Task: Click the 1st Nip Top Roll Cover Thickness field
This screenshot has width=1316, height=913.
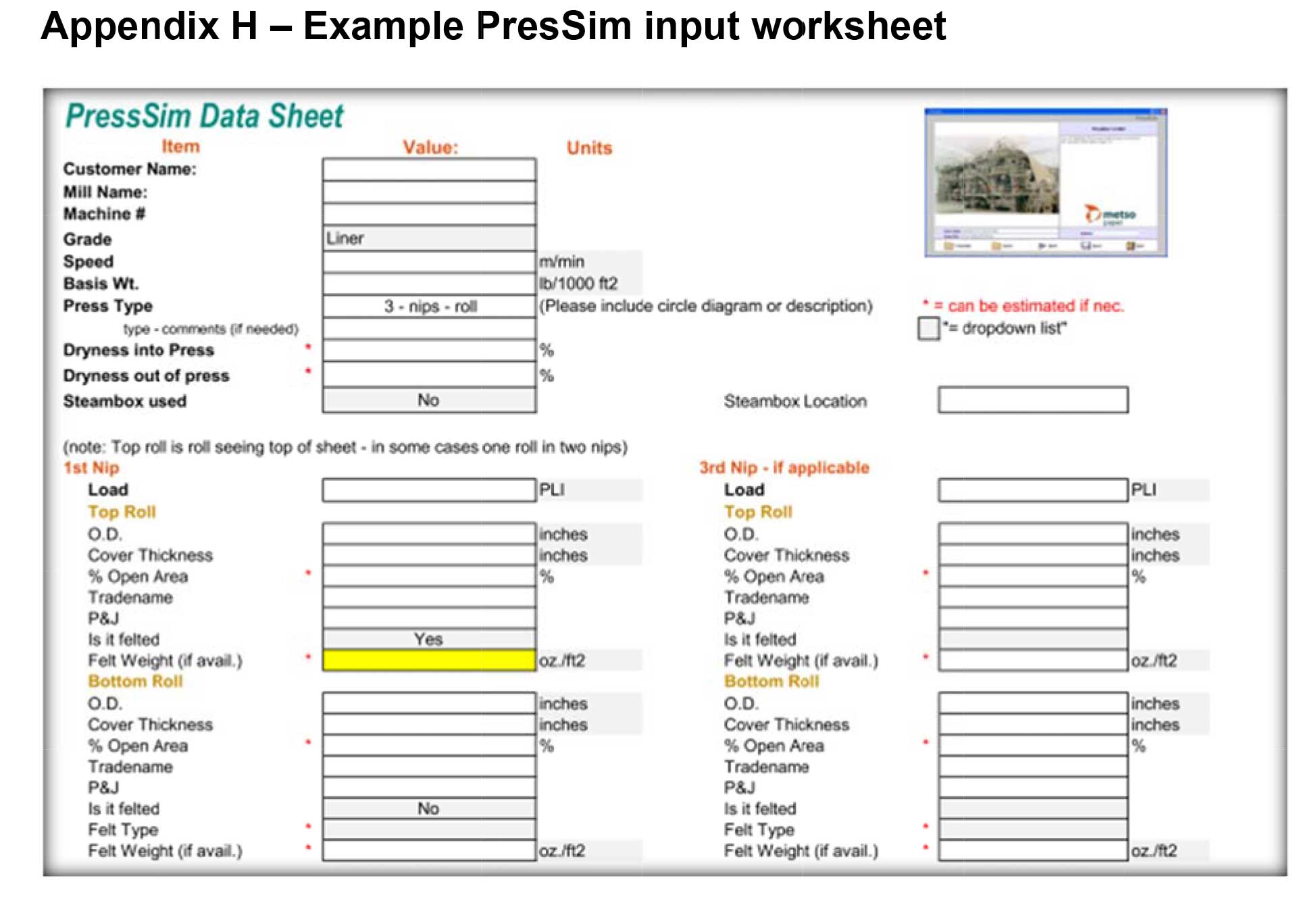Action: coord(429,555)
